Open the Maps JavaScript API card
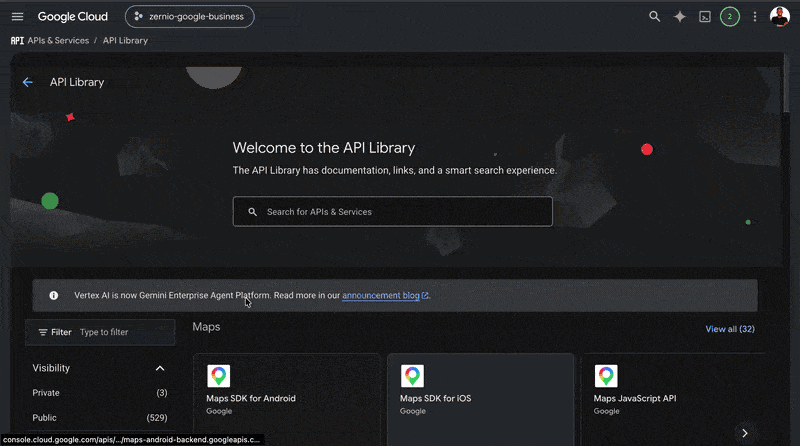The height and width of the screenshot is (446, 800). 674,400
